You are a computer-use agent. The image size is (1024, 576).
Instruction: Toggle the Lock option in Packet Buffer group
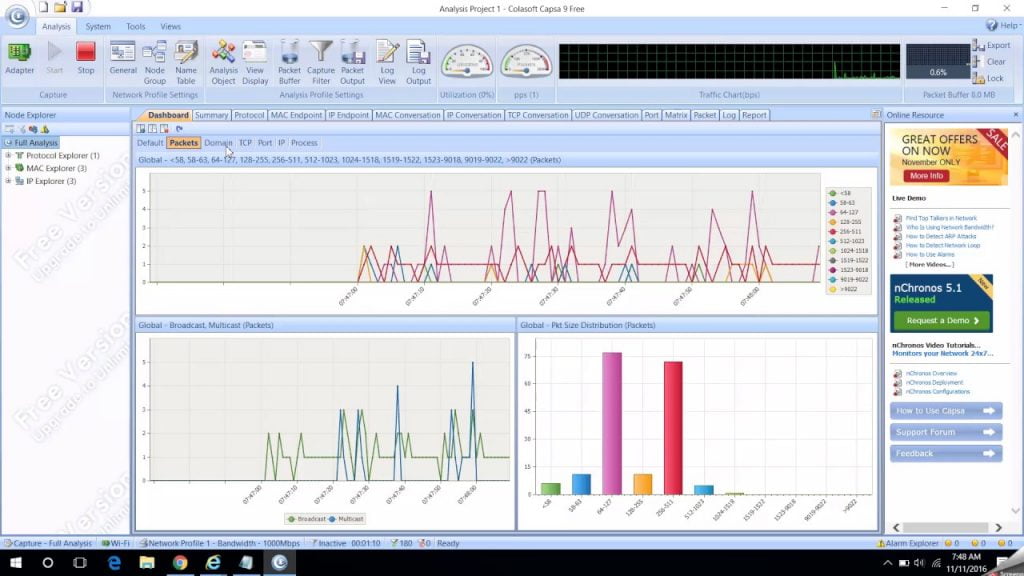(989, 77)
